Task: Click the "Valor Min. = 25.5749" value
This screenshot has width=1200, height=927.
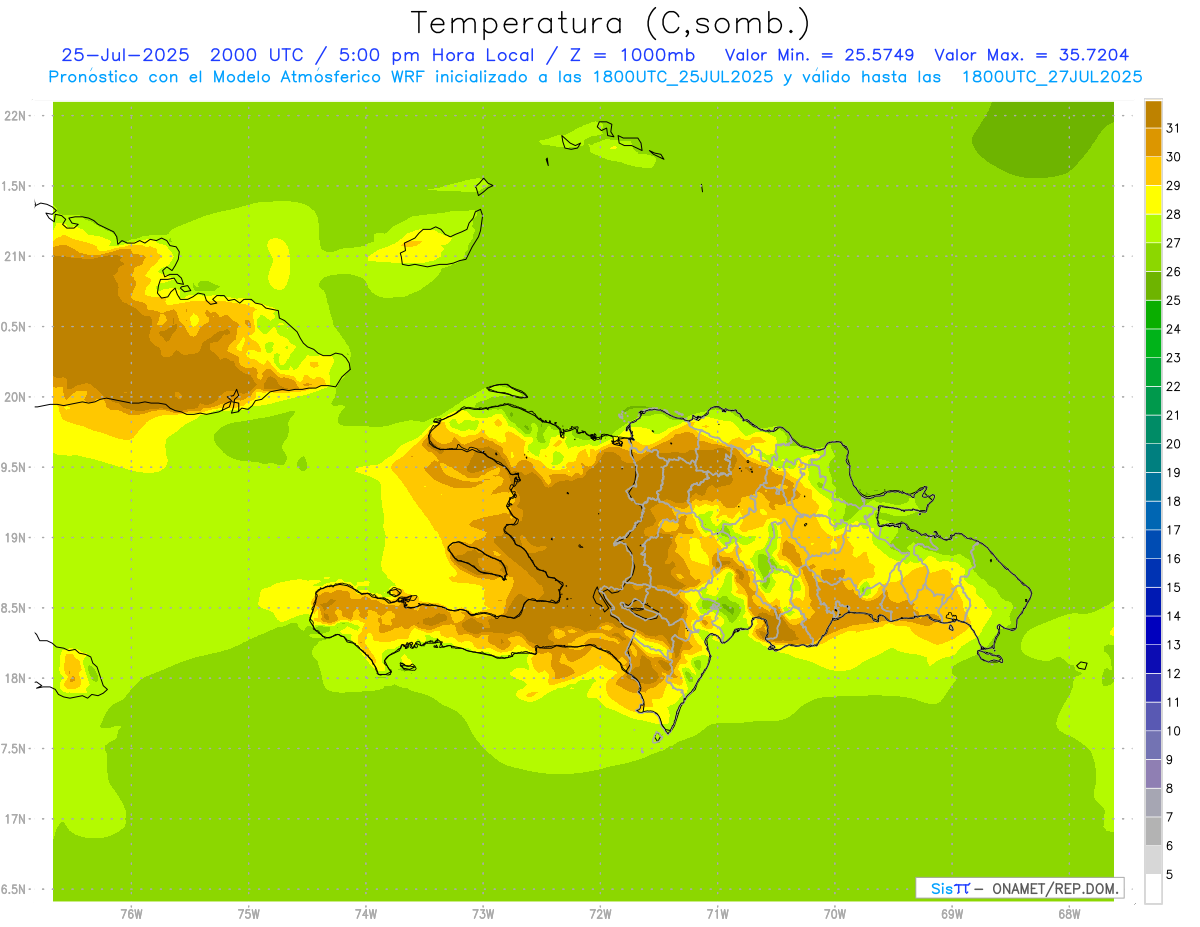Action: pyautogui.click(x=819, y=55)
